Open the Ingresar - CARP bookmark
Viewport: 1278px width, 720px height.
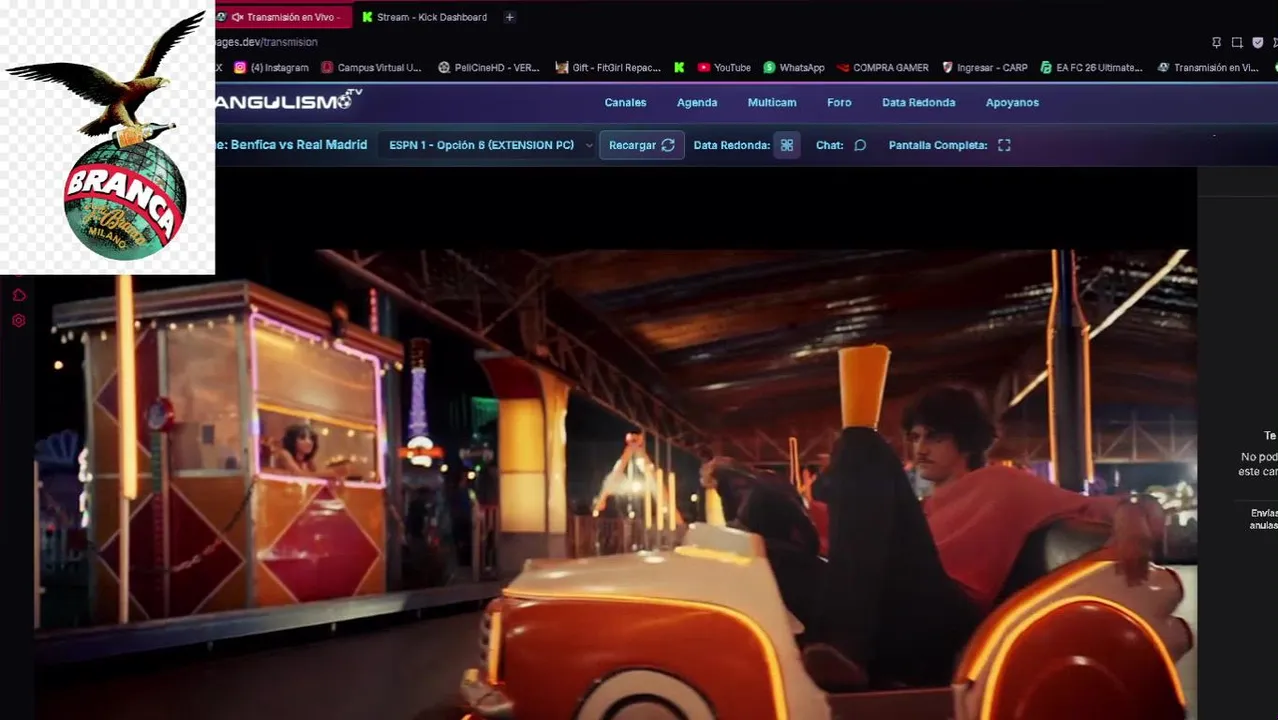pyautogui.click(x=985, y=68)
